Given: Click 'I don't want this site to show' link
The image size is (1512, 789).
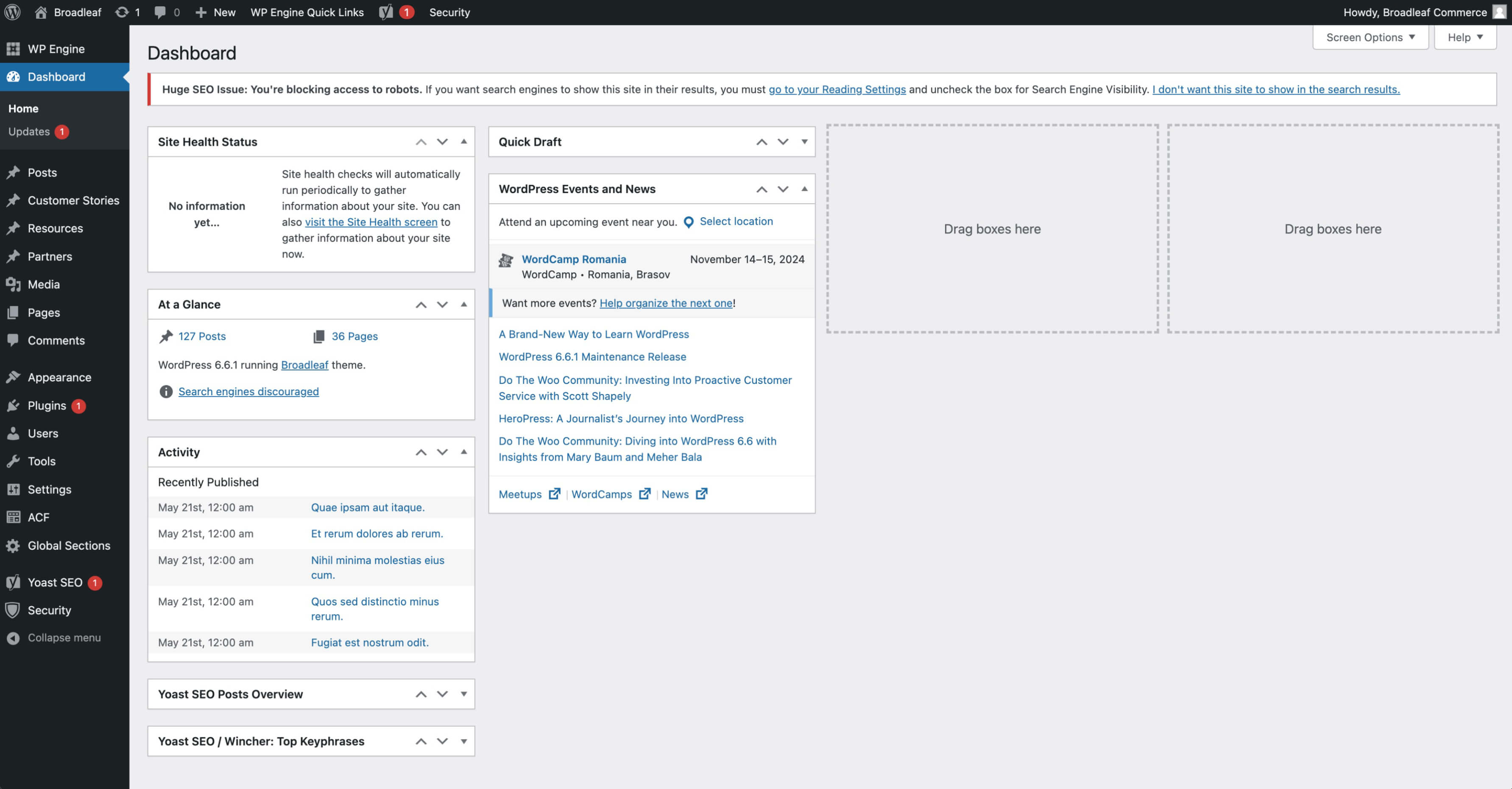Looking at the screenshot, I should click(1275, 89).
